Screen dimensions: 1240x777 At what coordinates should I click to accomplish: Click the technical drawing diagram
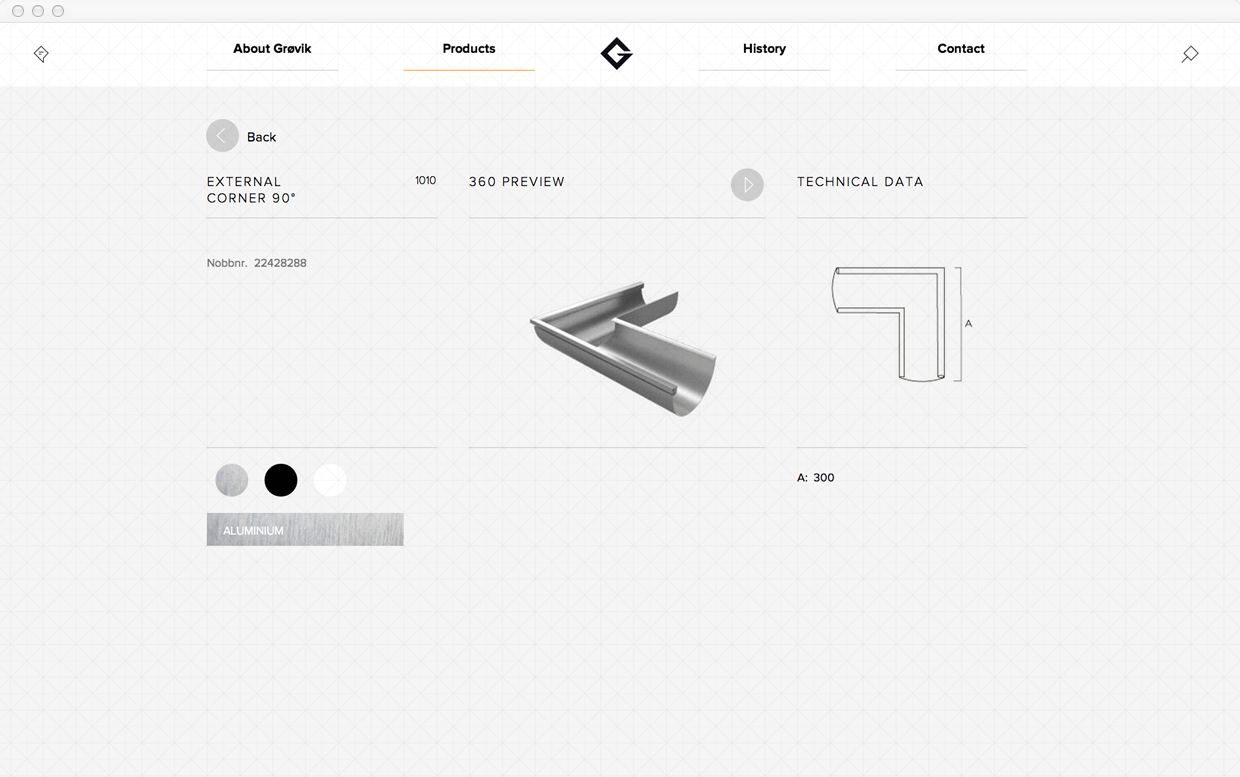(x=895, y=323)
